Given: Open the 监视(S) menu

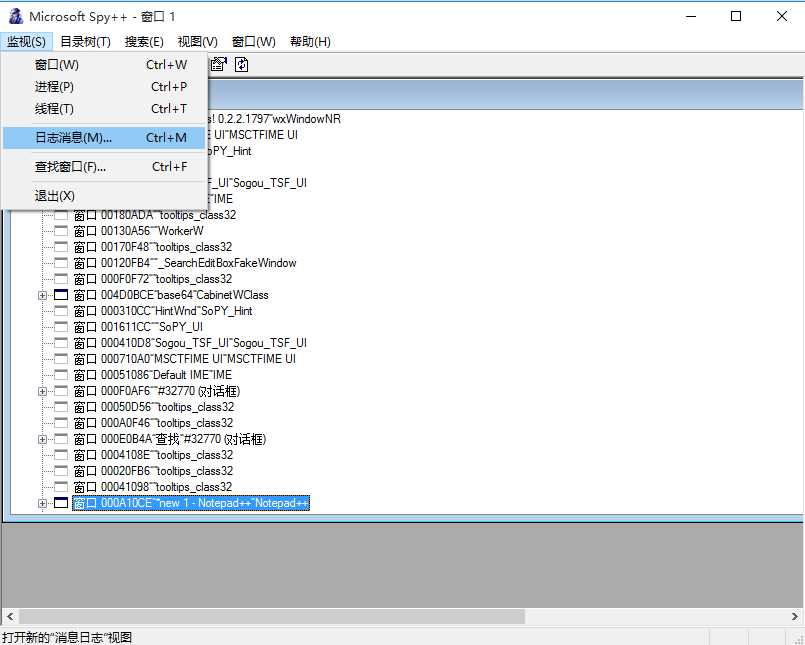Looking at the screenshot, I should point(26,42).
